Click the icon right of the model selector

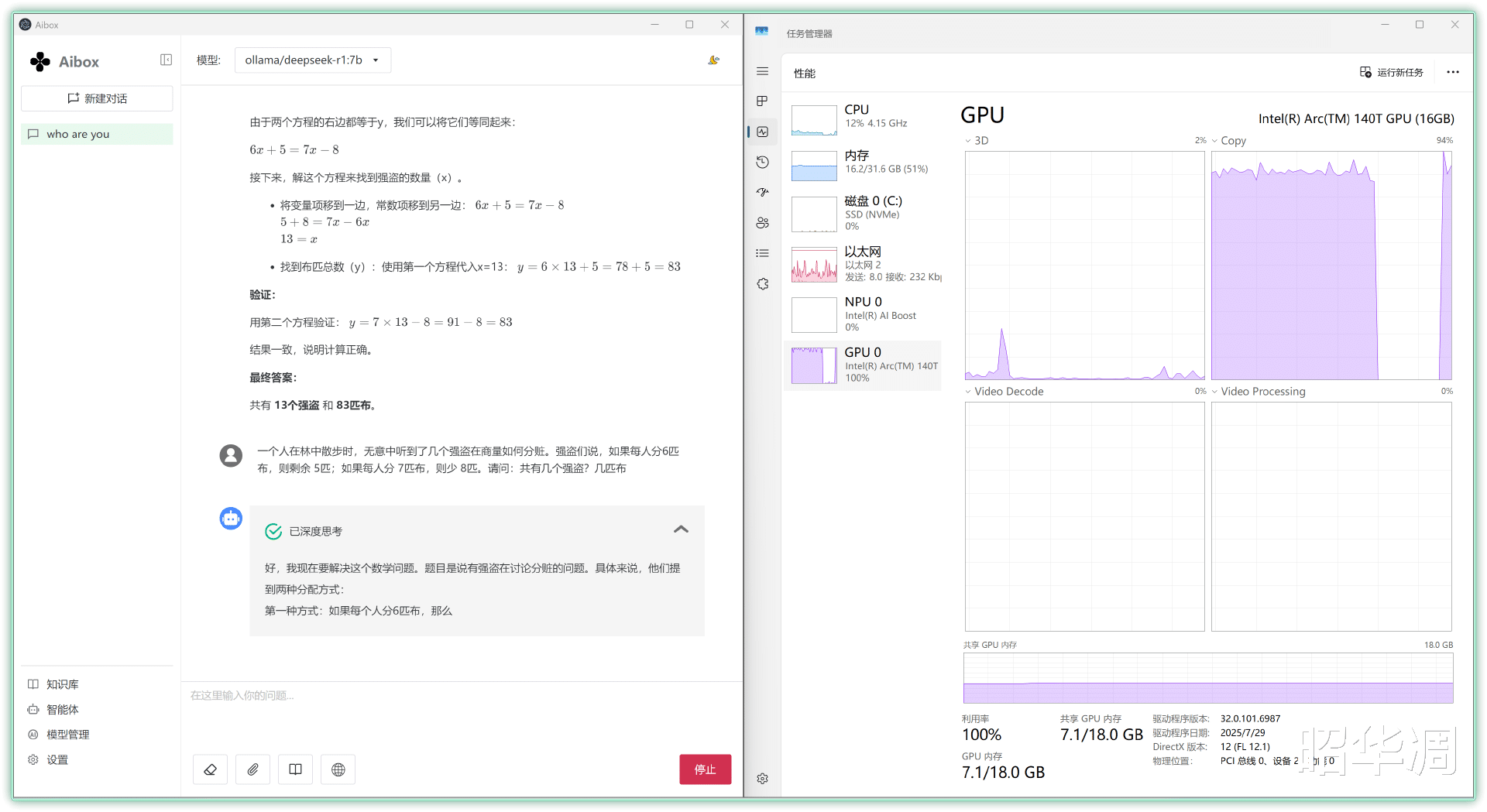pyautogui.click(x=713, y=60)
